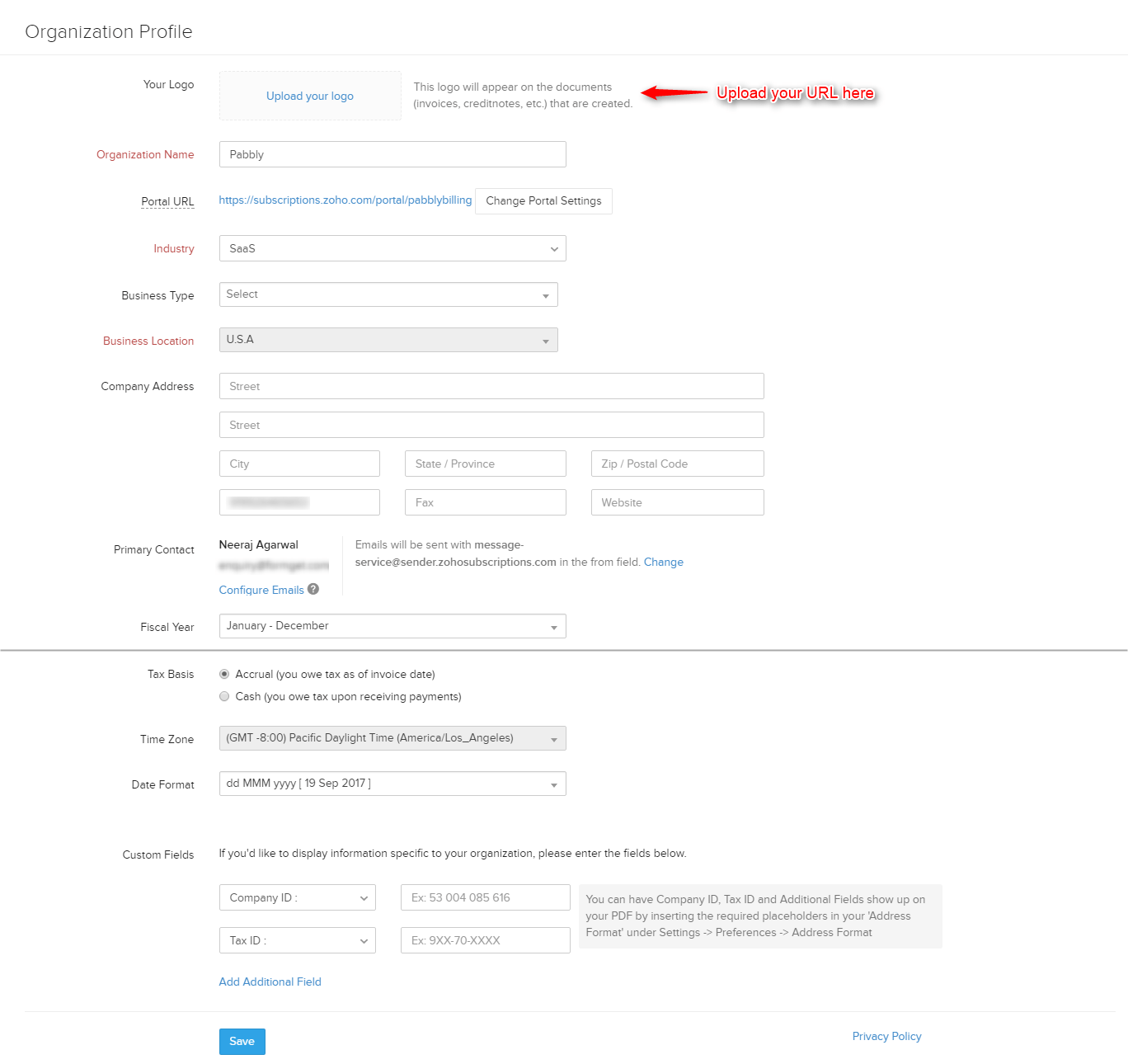This screenshot has height=1064, width=1128.
Task: Select the Accrual tax basis radio button
Action: click(224, 674)
